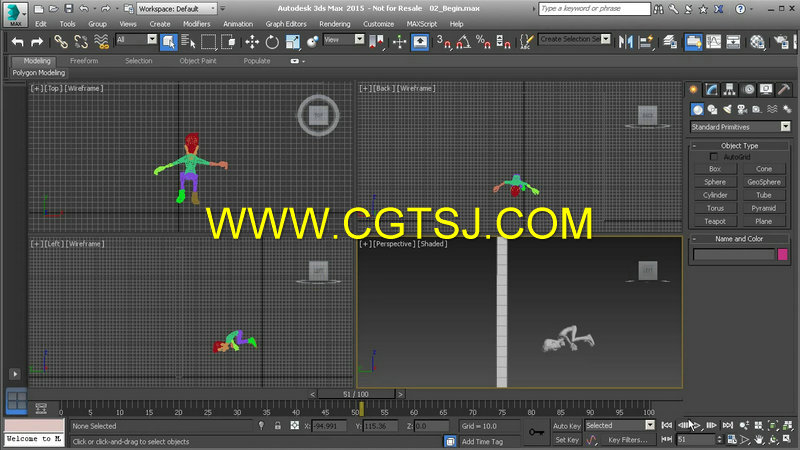Select the Select and Link tool
The height and width of the screenshot is (450, 800).
click(61, 42)
